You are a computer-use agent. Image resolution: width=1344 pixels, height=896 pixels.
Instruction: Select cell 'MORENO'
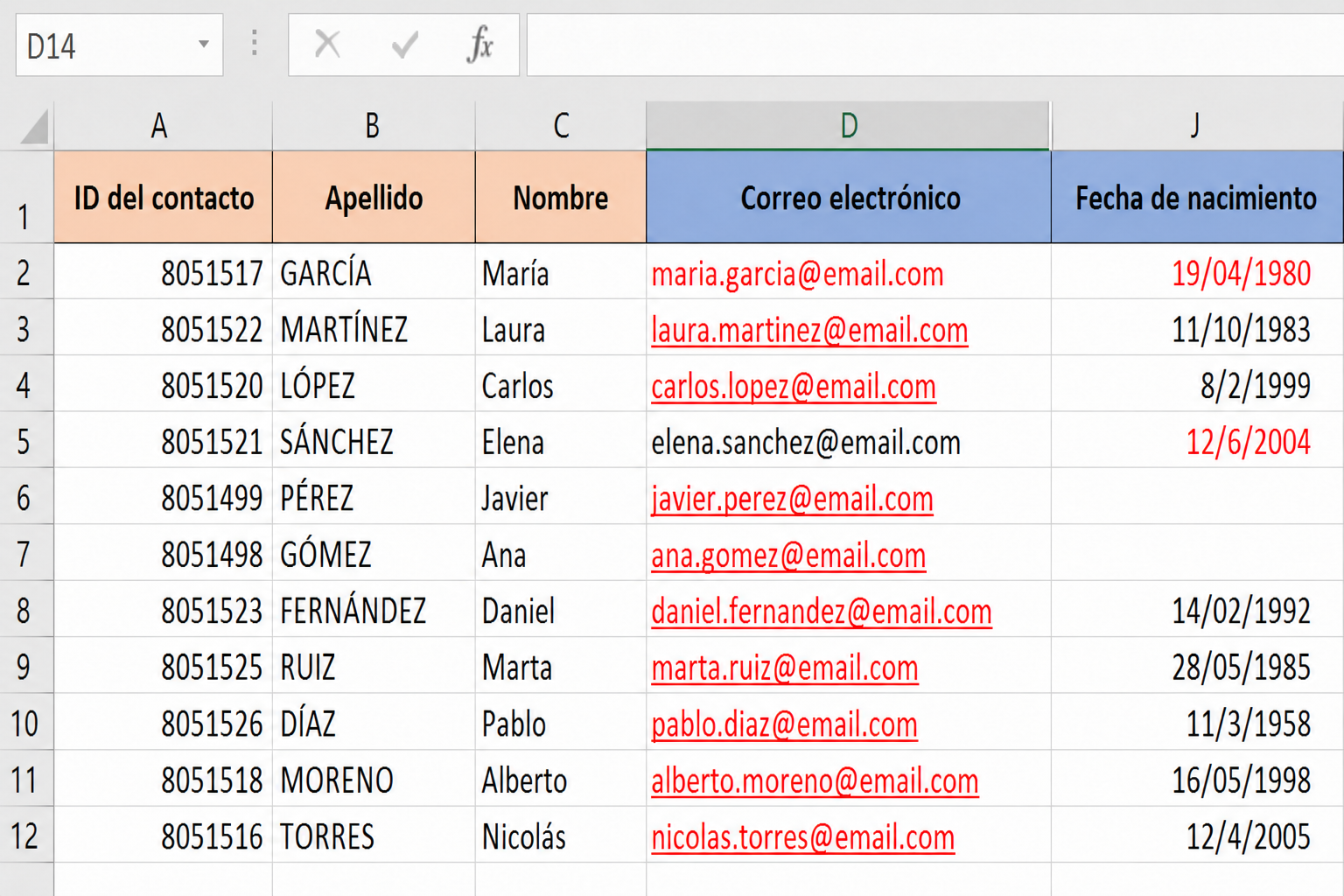(x=374, y=780)
